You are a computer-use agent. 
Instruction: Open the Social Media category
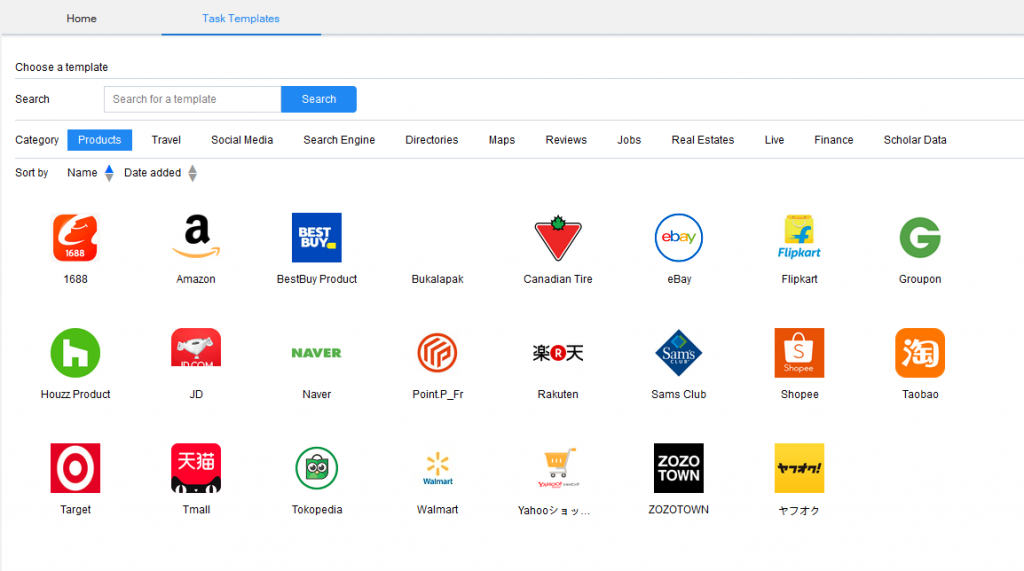242,140
